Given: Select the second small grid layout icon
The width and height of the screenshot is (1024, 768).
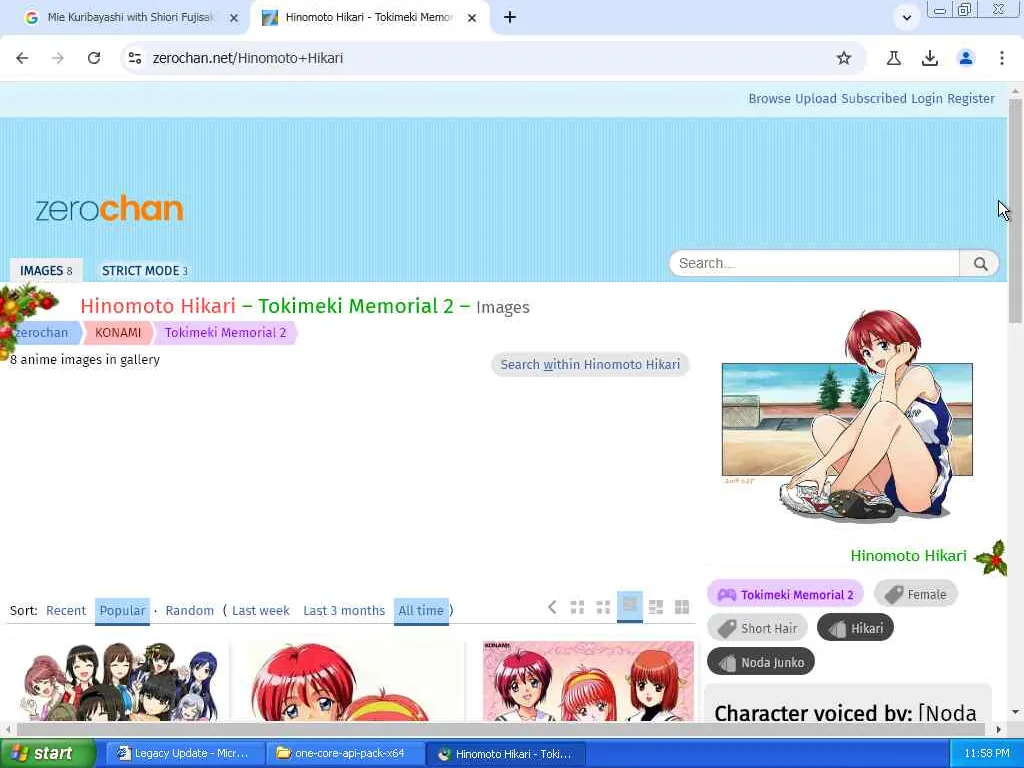Looking at the screenshot, I should pyautogui.click(x=603, y=607).
